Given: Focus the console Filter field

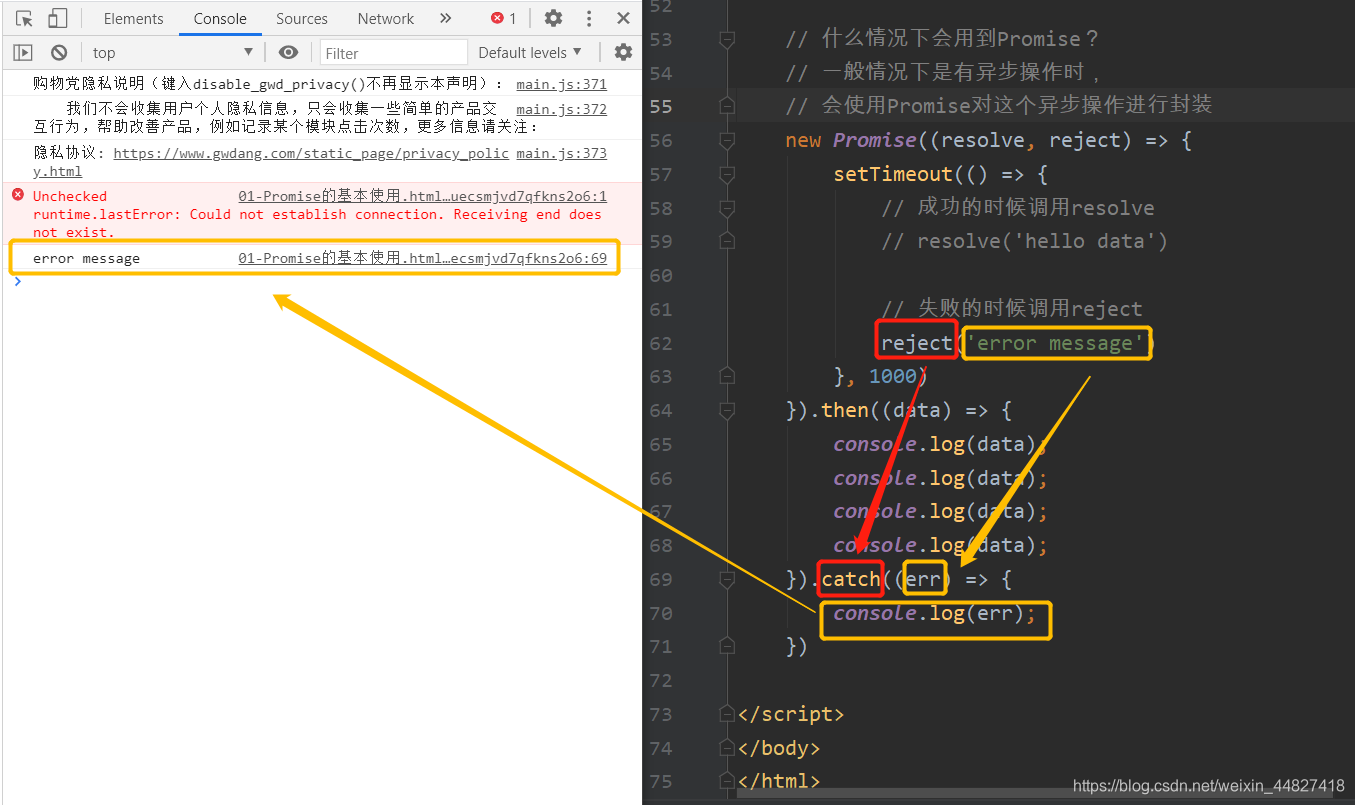Looking at the screenshot, I should point(394,52).
